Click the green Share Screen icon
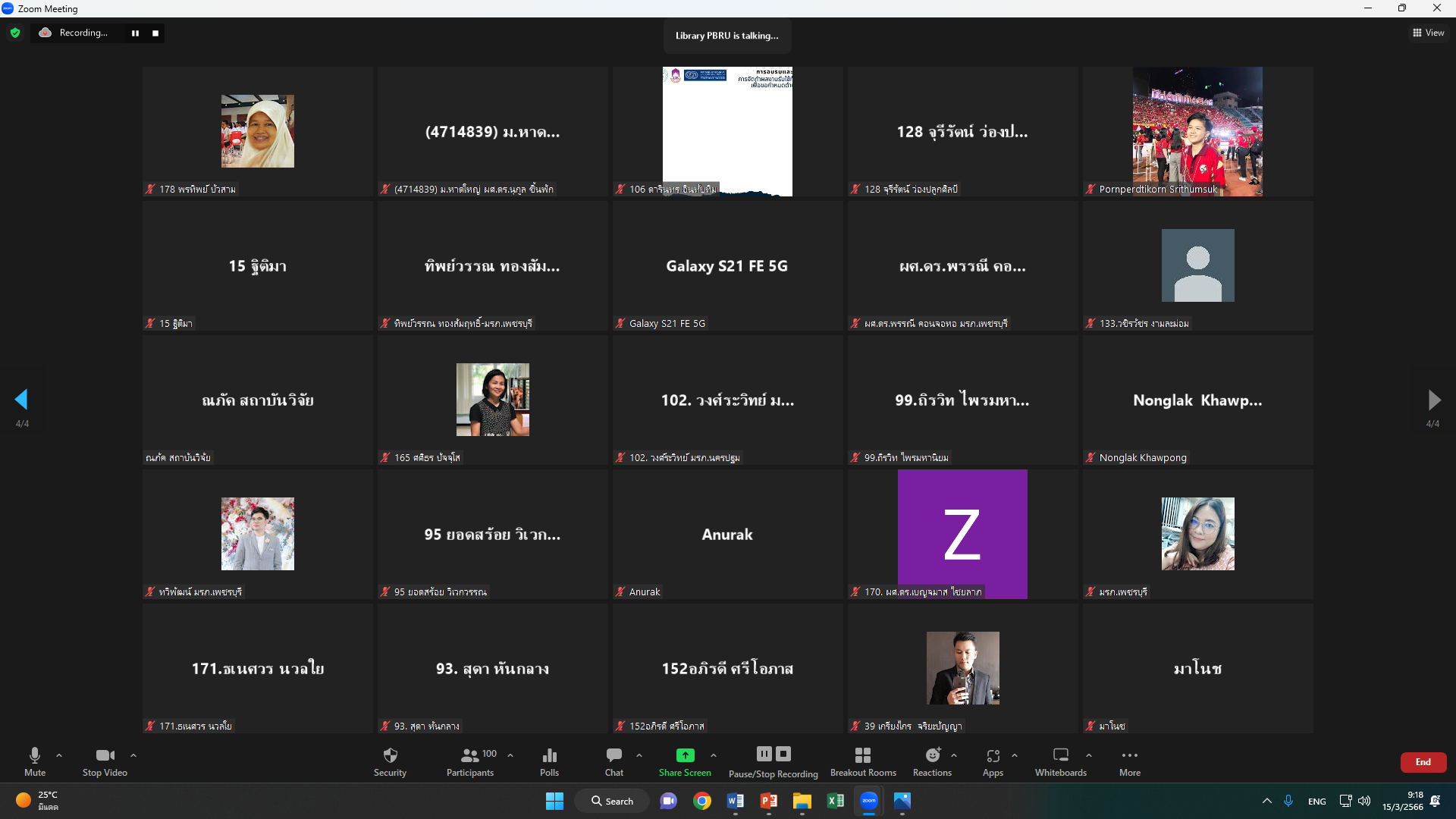The image size is (1456, 819). [685, 755]
